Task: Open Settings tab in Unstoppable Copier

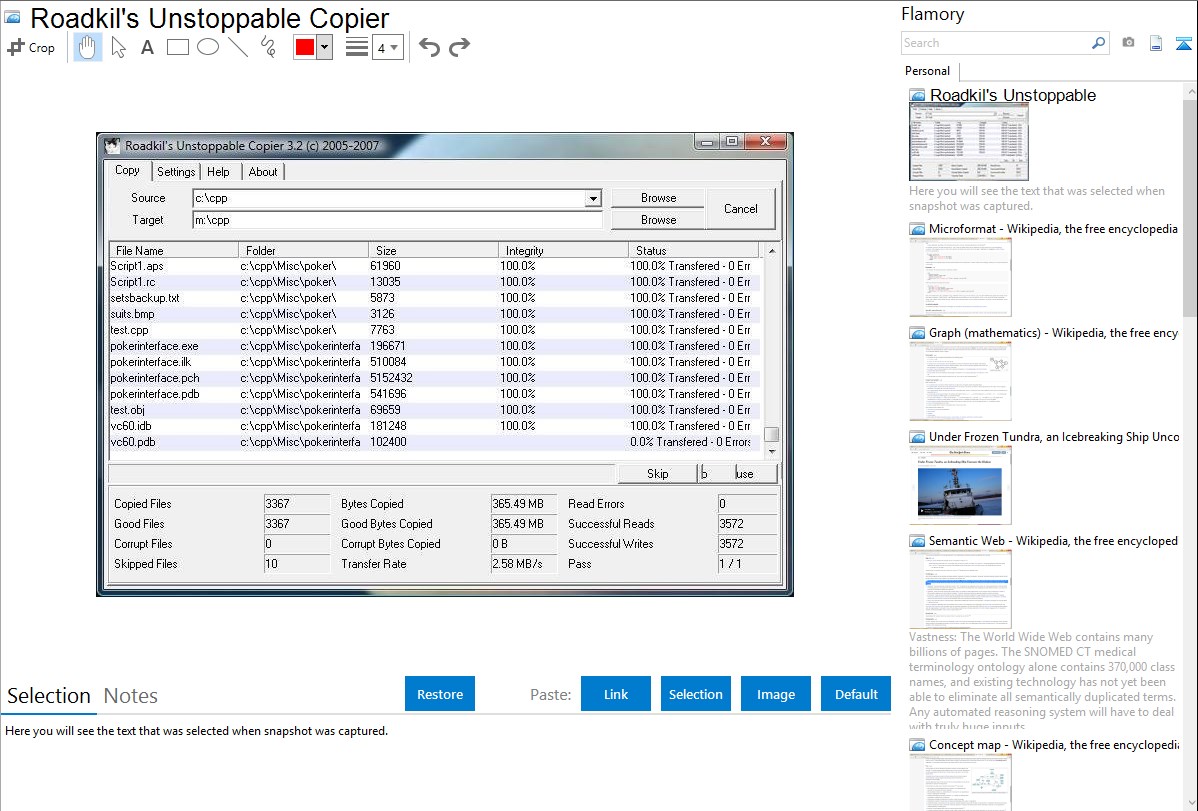Action: tap(176, 172)
